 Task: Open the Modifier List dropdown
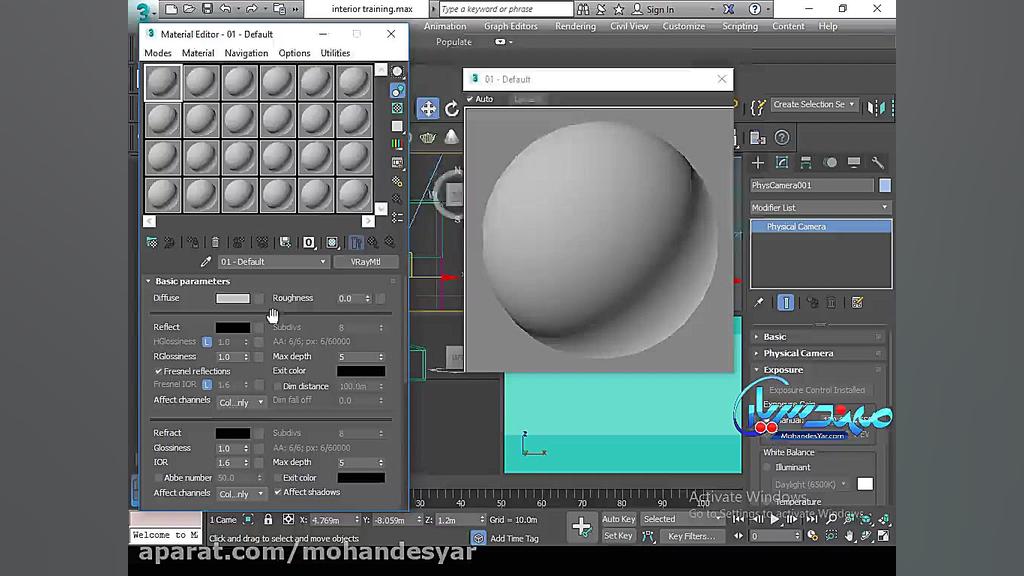[818, 207]
